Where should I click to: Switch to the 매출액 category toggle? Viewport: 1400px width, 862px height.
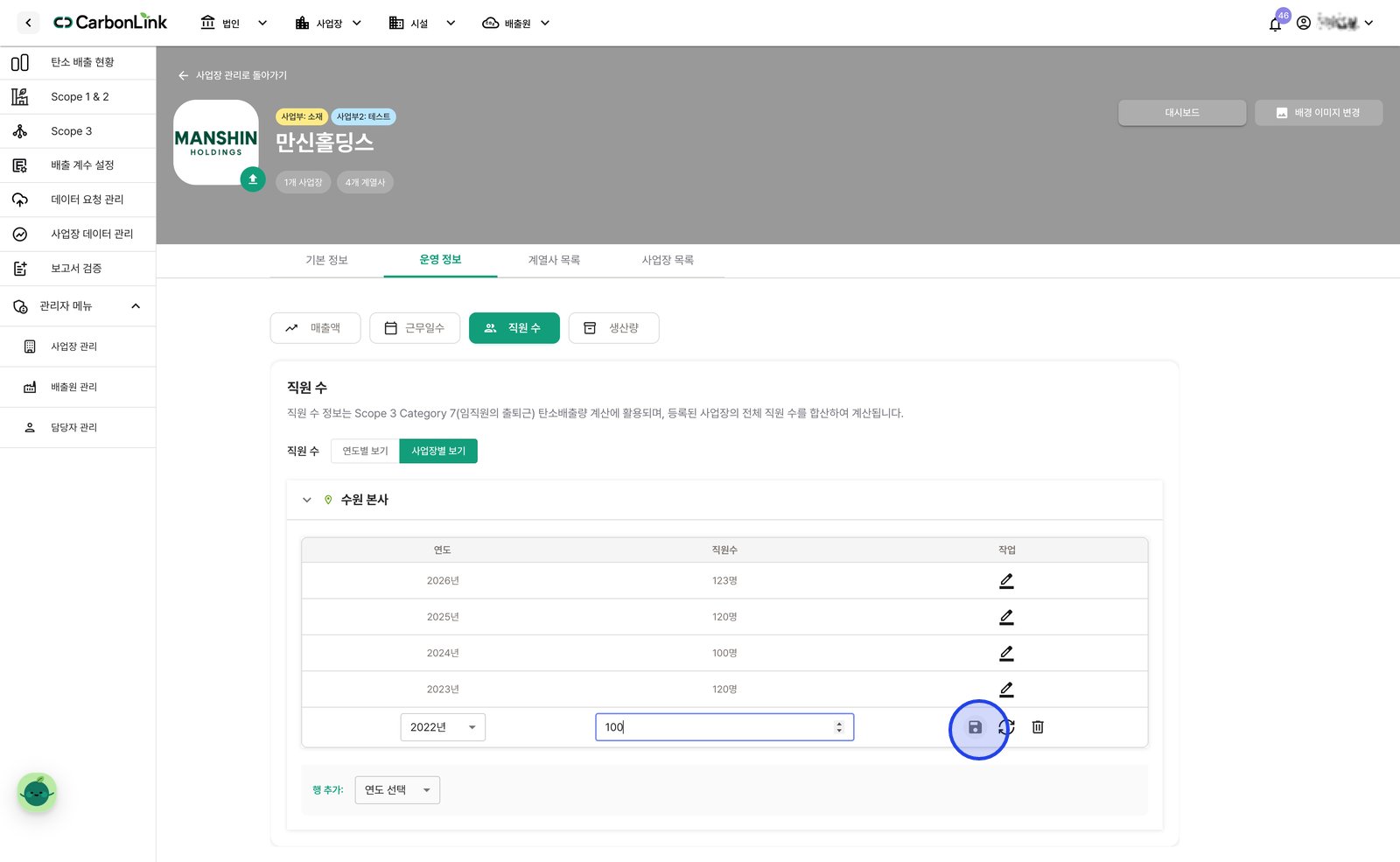click(315, 328)
